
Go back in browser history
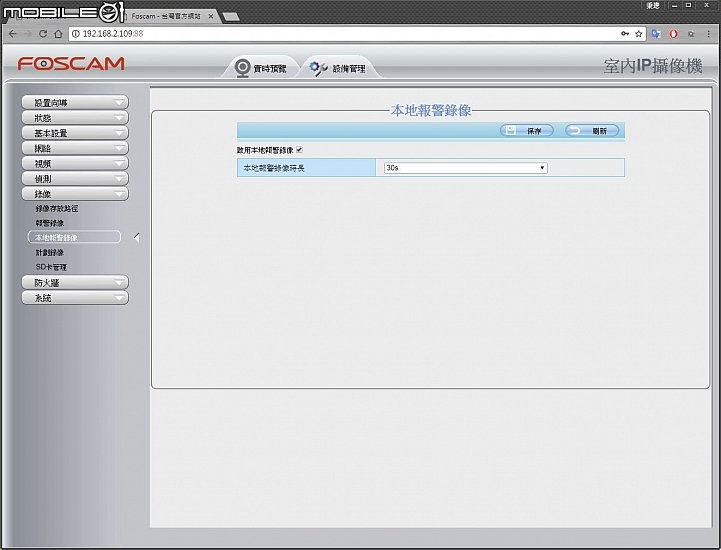click(12, 34)
